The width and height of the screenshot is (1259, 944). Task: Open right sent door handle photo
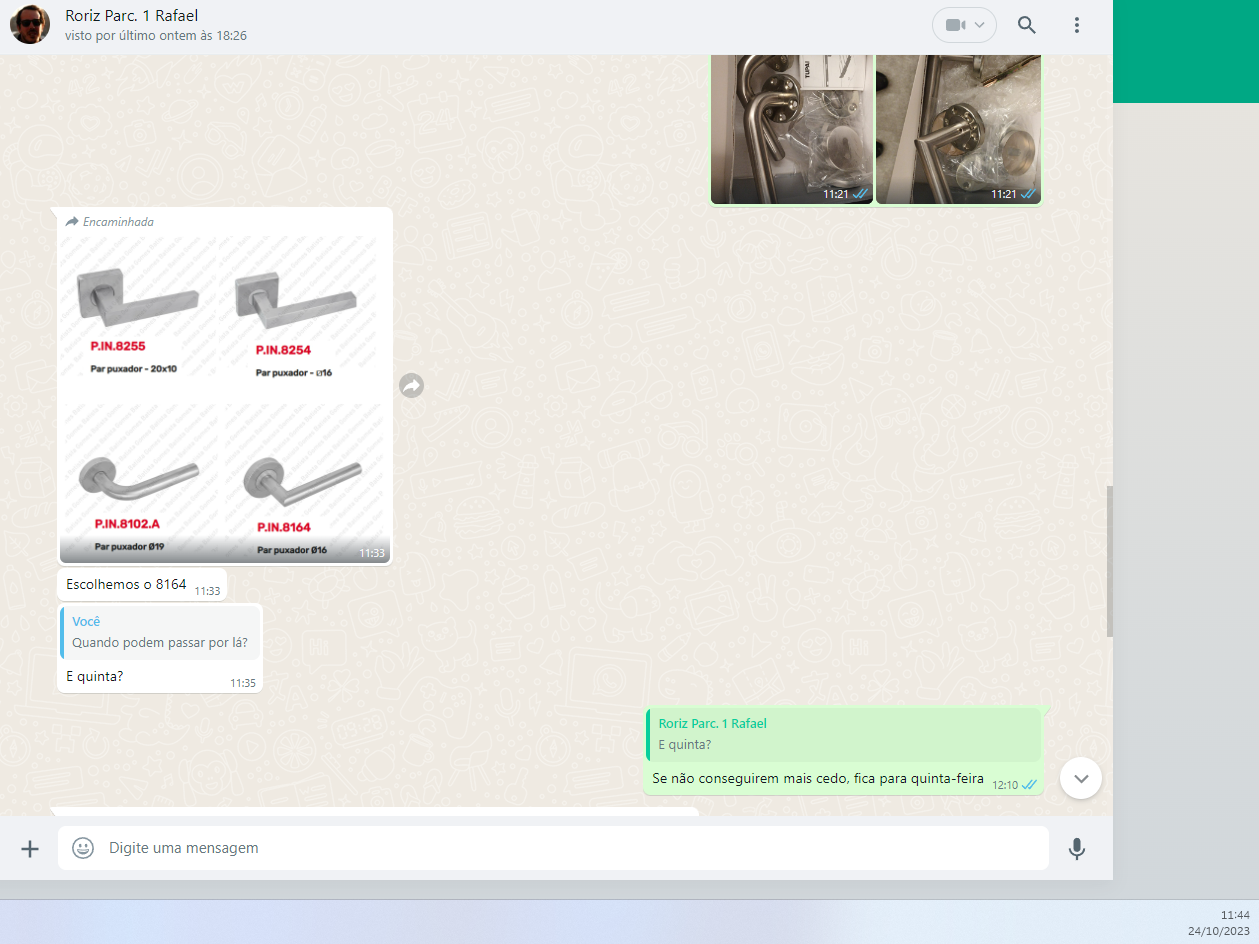[958, 128]
